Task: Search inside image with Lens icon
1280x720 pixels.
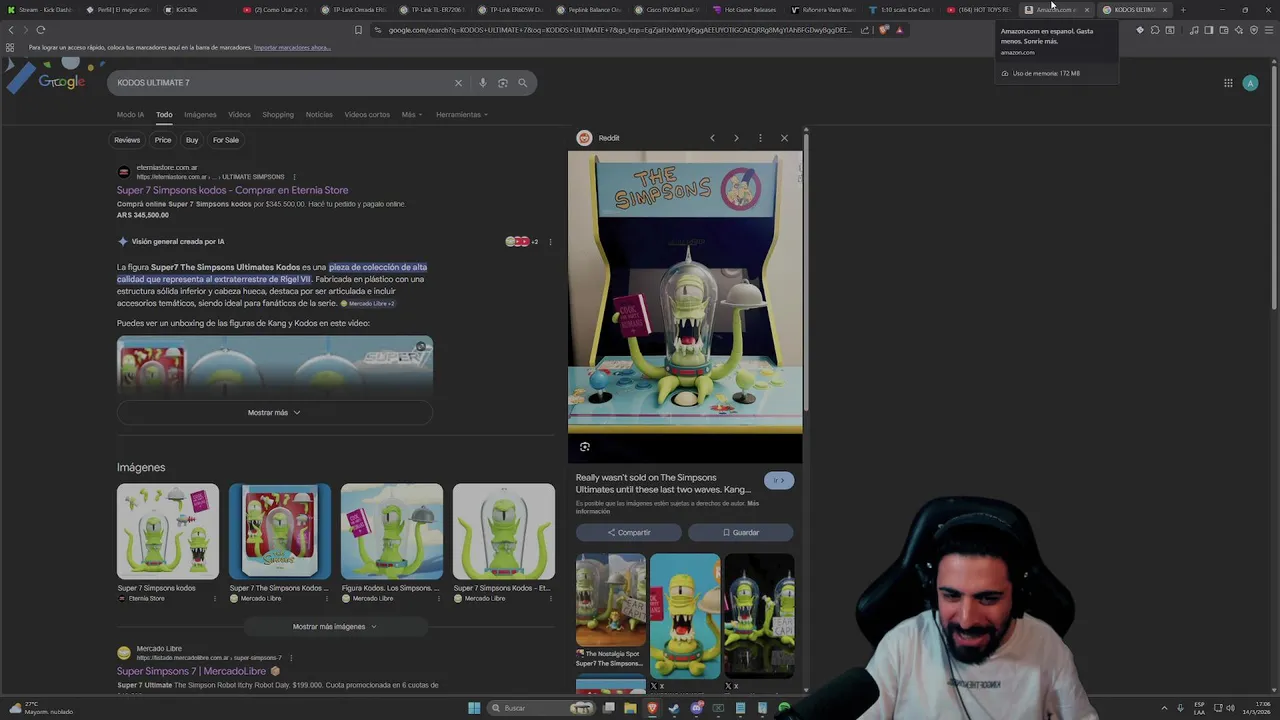Action: click(x=585, y=447)
